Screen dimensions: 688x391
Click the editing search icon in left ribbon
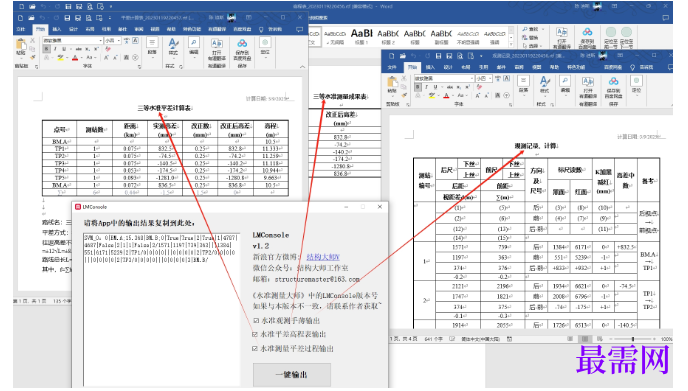pyautogui.click(x=194, y=43)
